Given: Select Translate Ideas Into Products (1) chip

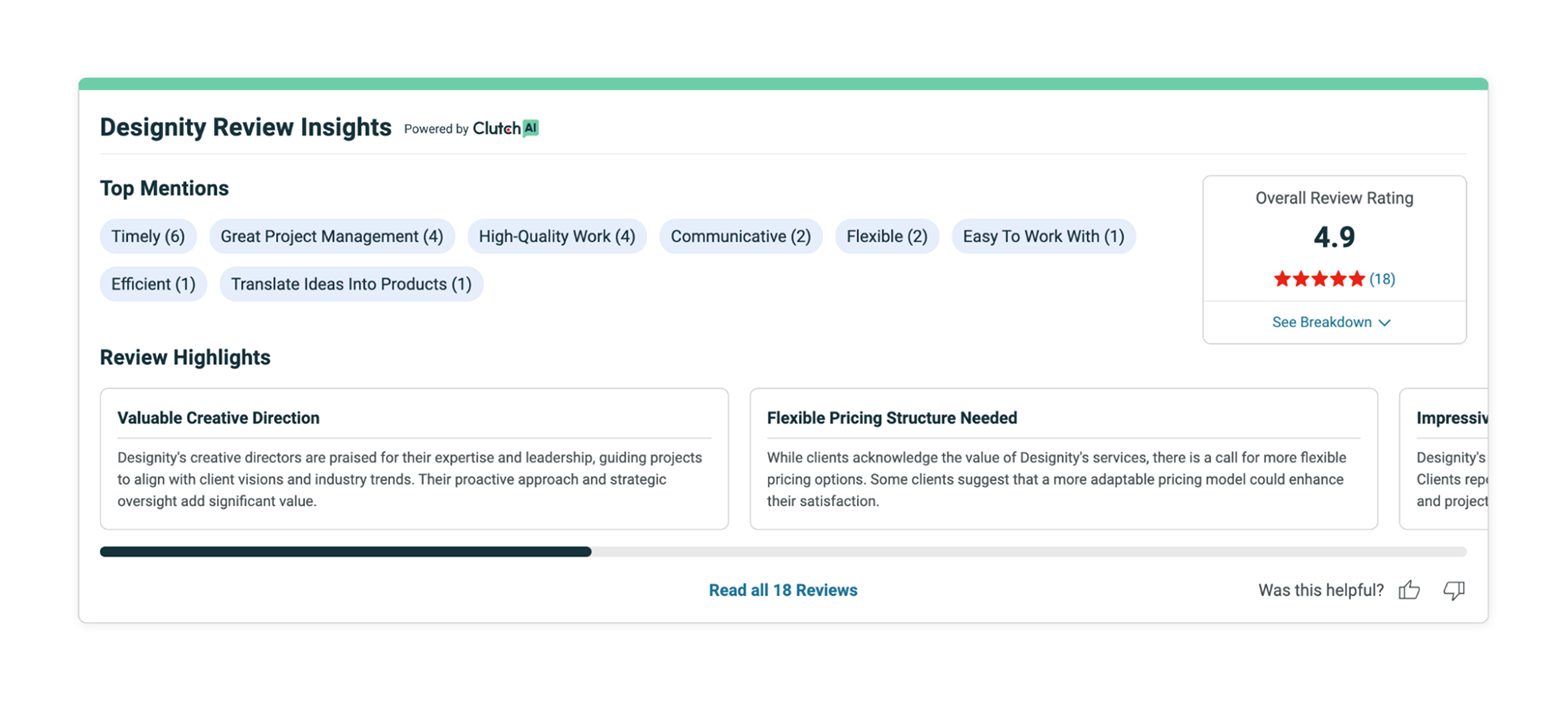Looking at the screenshot, I should 351,284.
